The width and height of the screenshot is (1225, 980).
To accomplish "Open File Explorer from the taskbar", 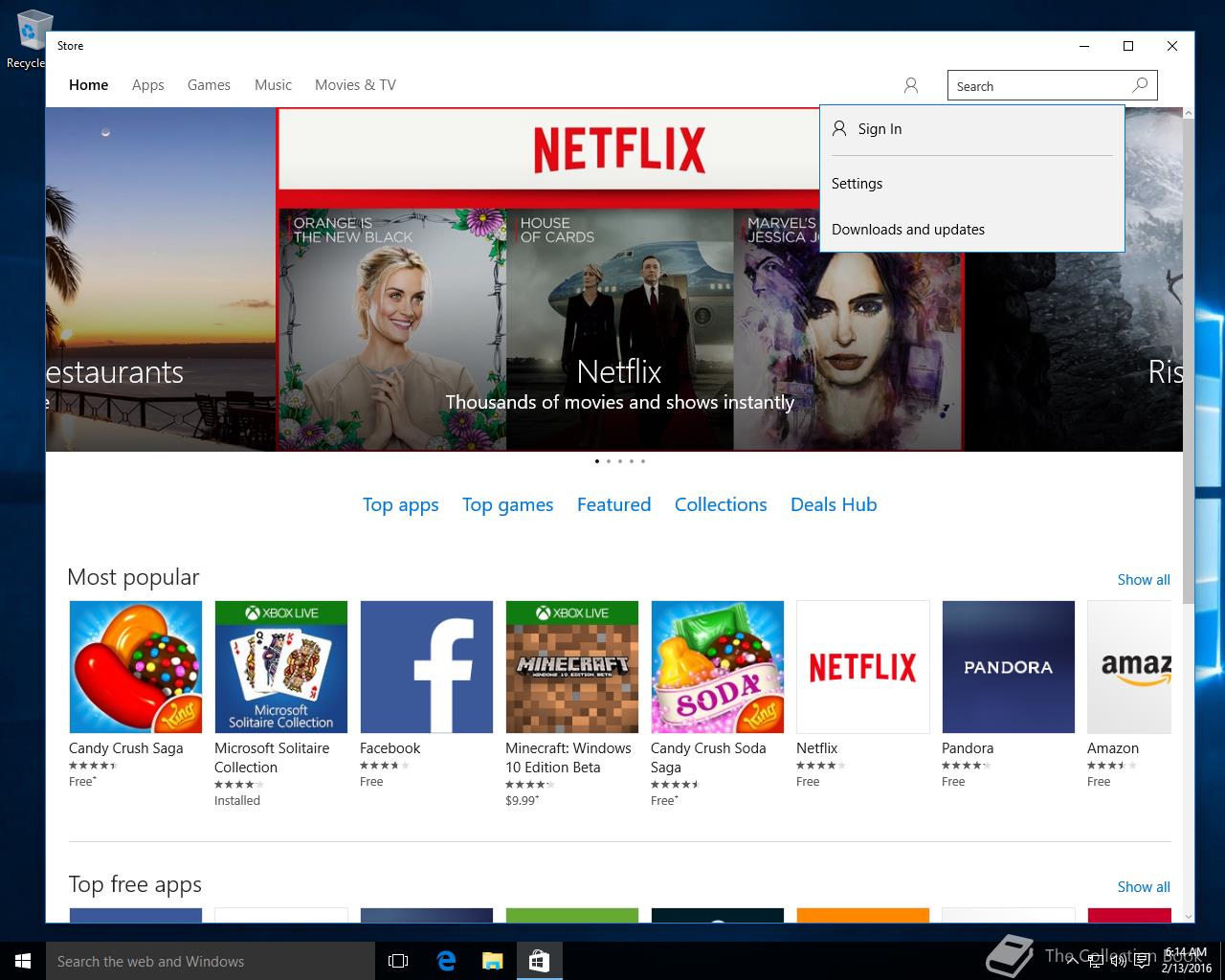I will 492,961.
